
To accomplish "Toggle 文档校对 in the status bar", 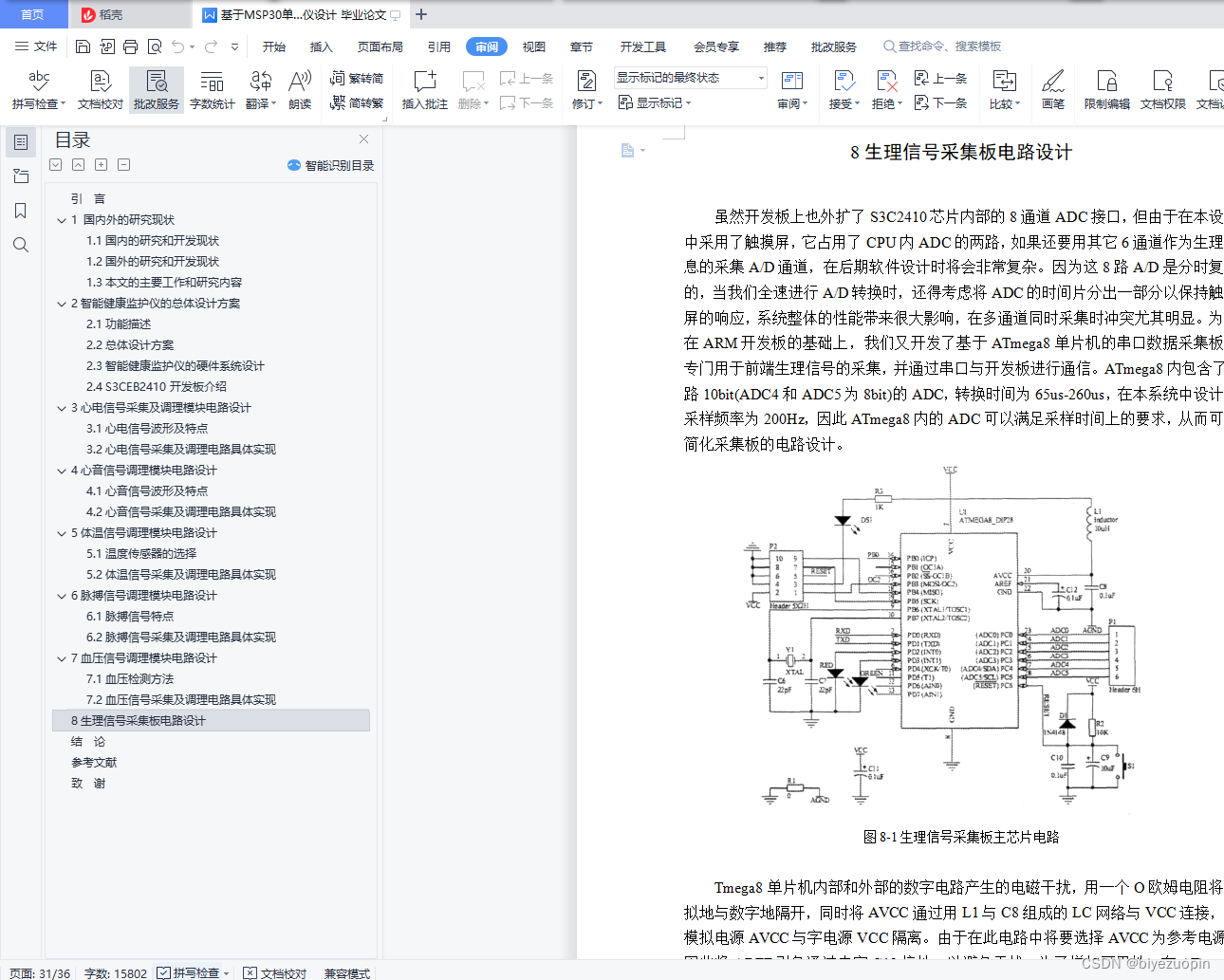I will coord(275,972).
